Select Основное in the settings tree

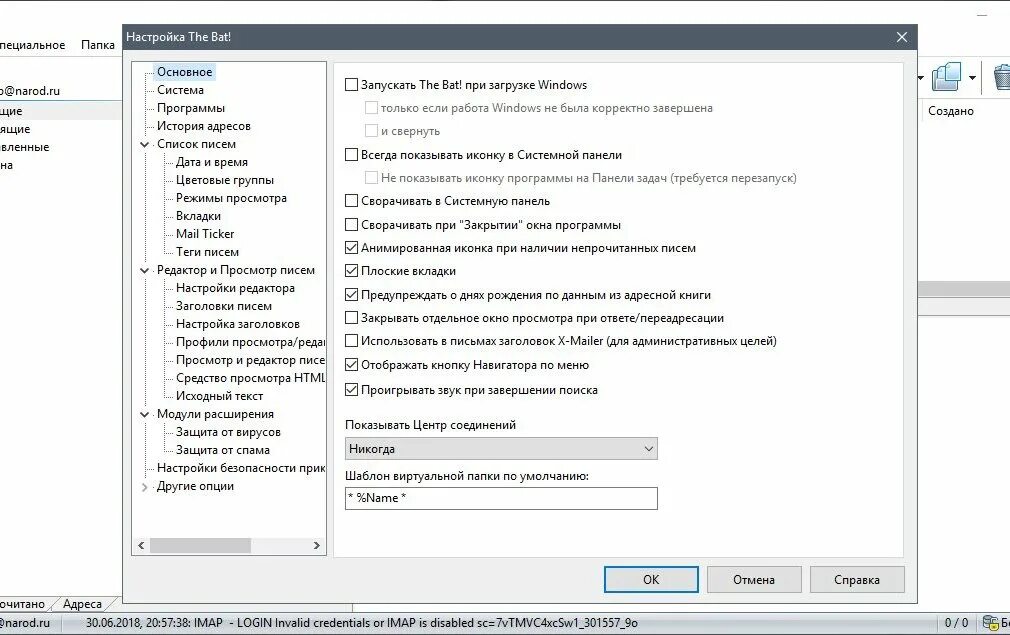pos(184,72)
